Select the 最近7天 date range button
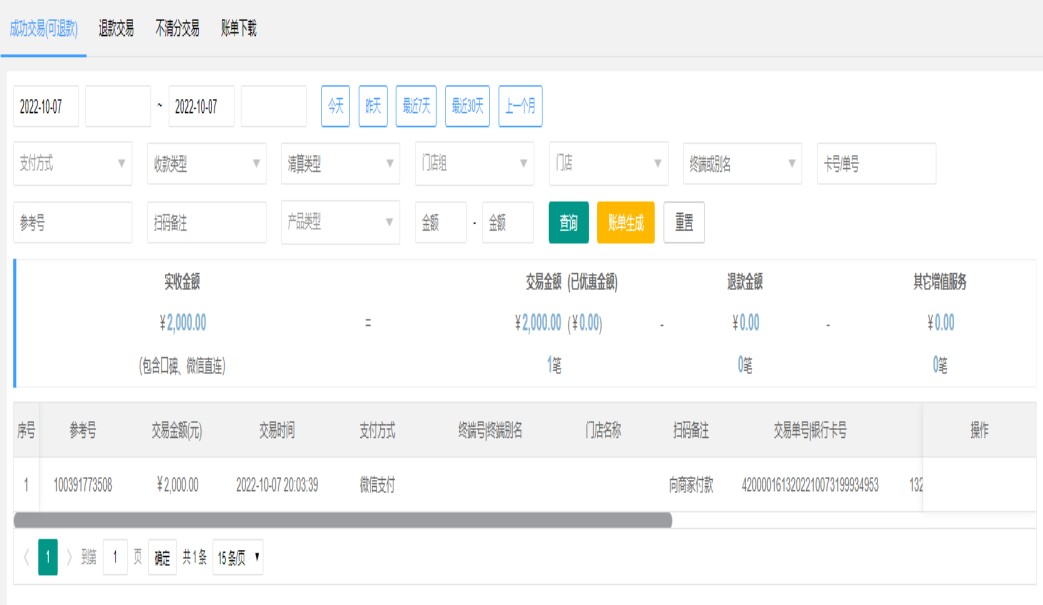Viewport: 1043px width, 605px height. pos(416,107)
